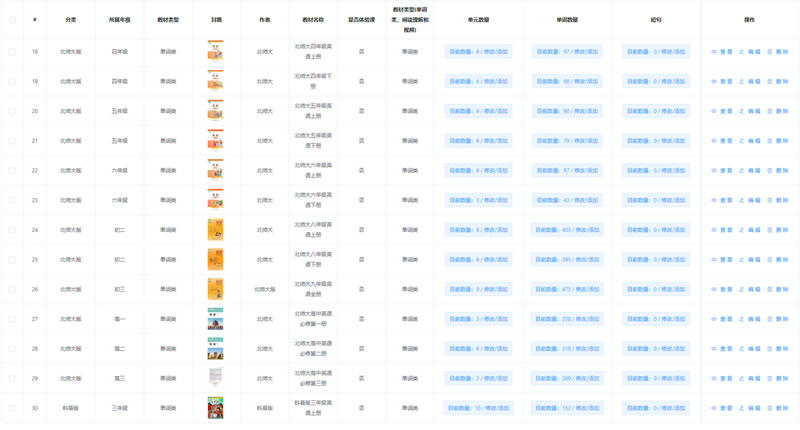Tick the select-all checkbox in table header
This screenshot has height=430, width=800.
coord(12,20)
